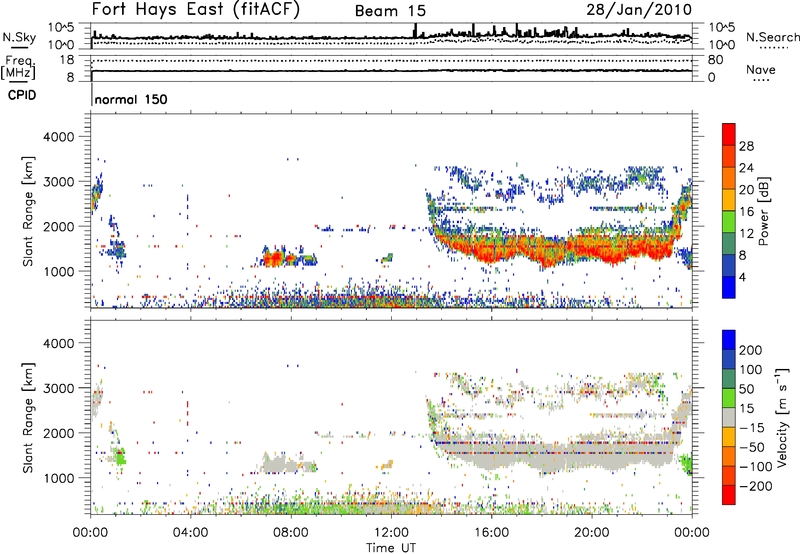
Task: Click the gray band of velocity colorbar
Action: pos(729,417)
